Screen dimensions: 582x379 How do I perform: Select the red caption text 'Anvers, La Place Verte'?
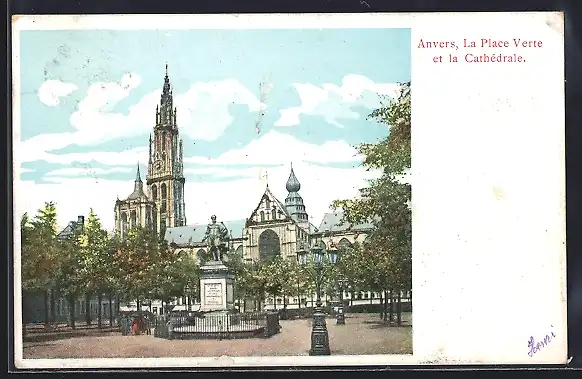pyautogui.click(x=480, y=43)
